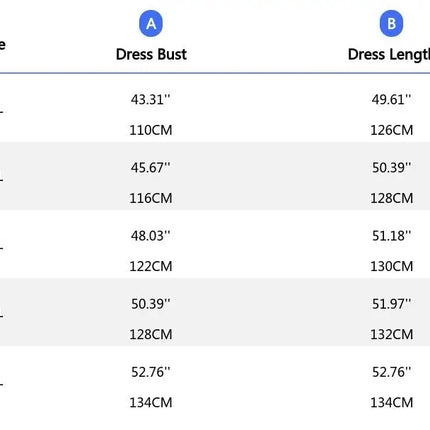
Task: Select the Dress Length column header
Action: tap(389, 55)
